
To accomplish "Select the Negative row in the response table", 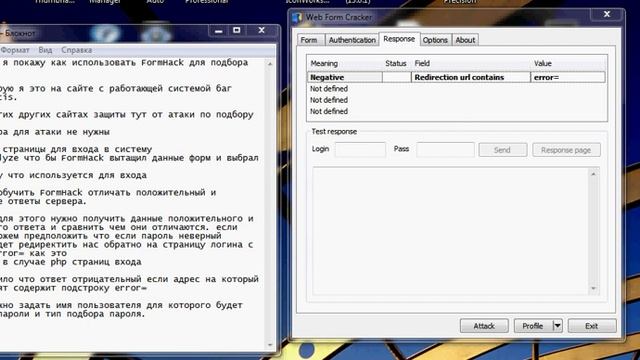I will pos(456,77).
